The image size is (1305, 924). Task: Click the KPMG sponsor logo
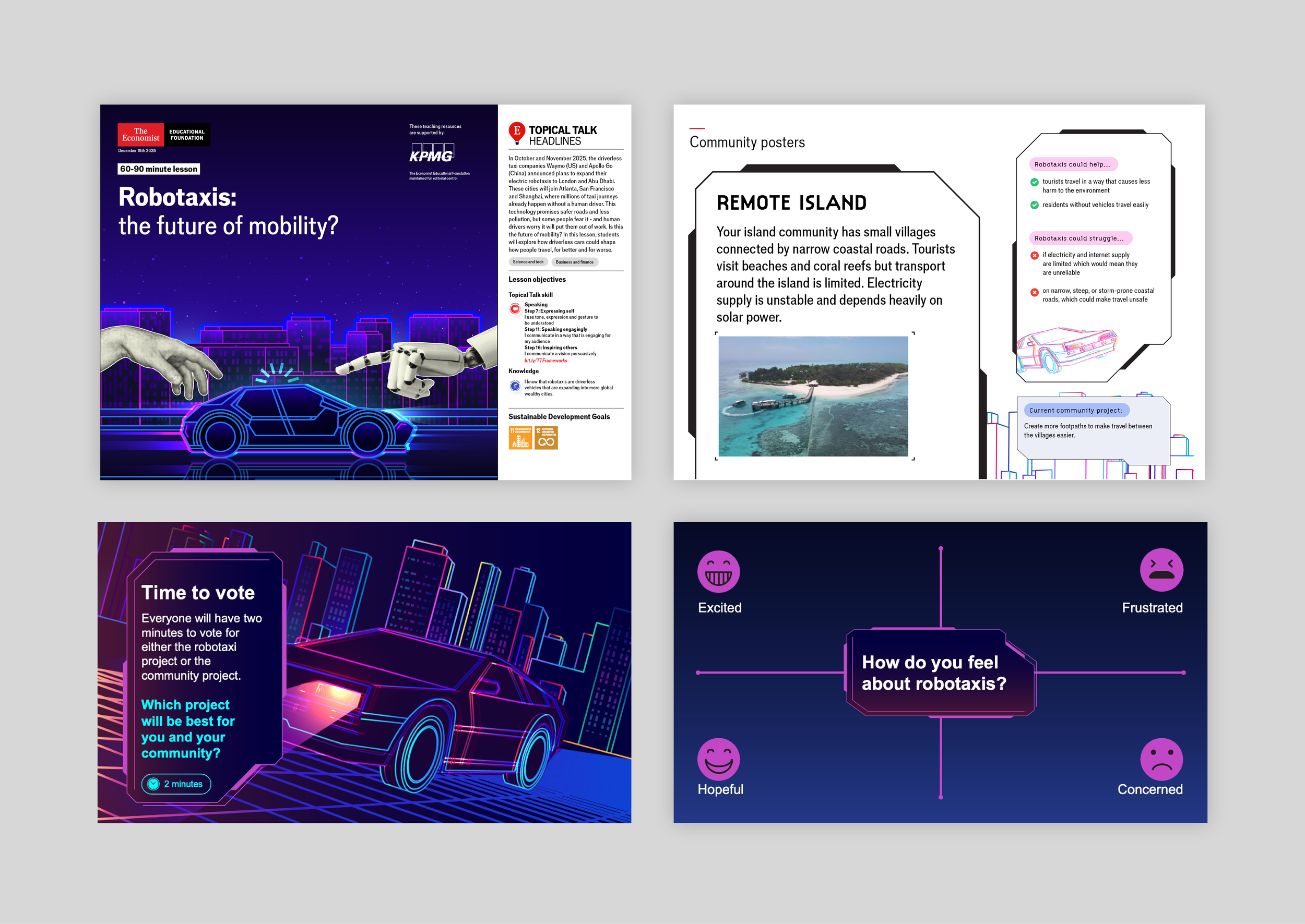point(431,153)
